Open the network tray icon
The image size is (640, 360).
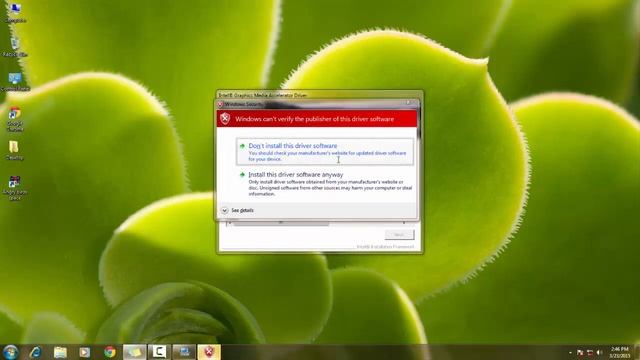pos(590,353)
